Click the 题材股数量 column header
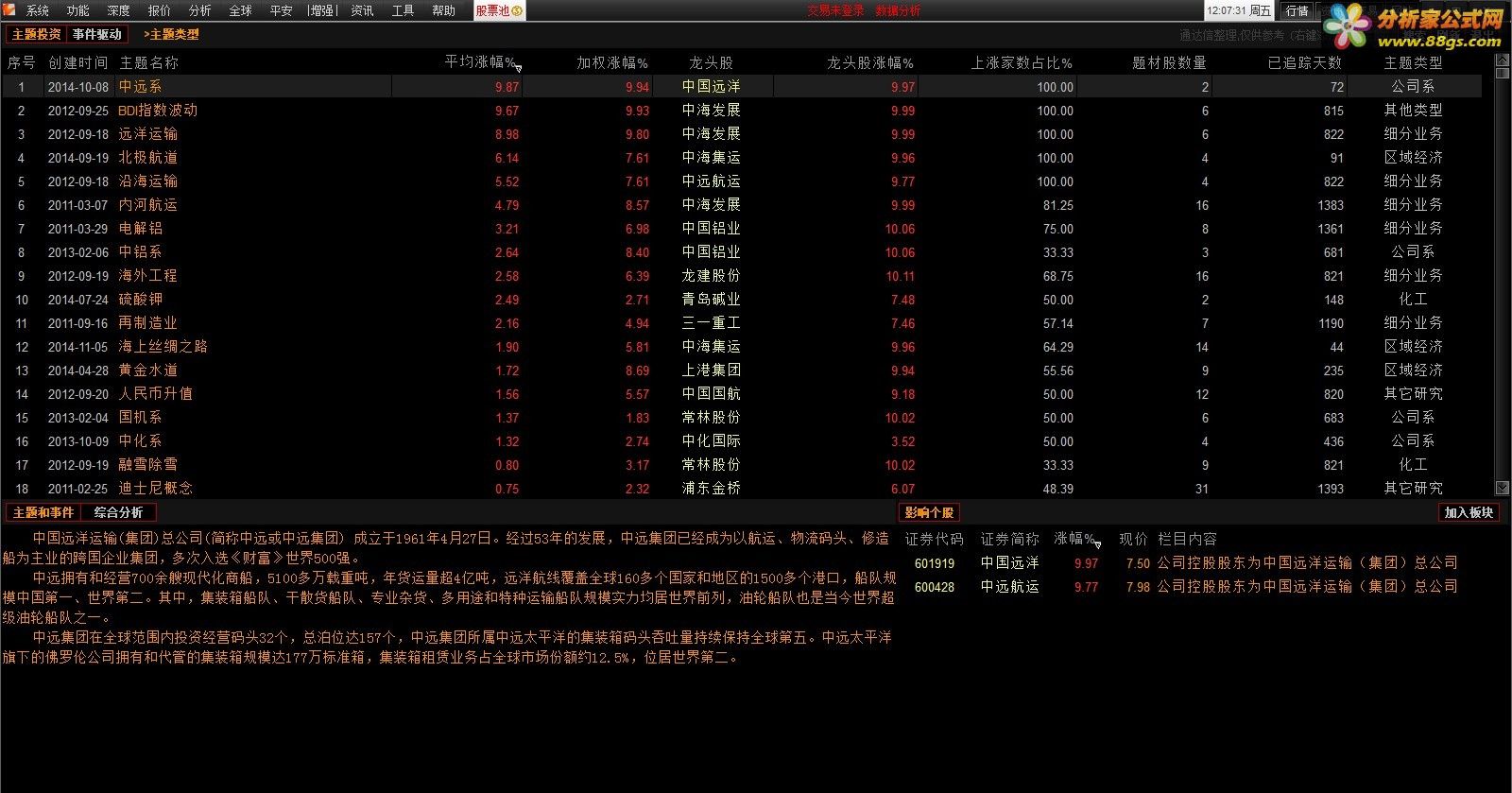 pos(1170,62)
